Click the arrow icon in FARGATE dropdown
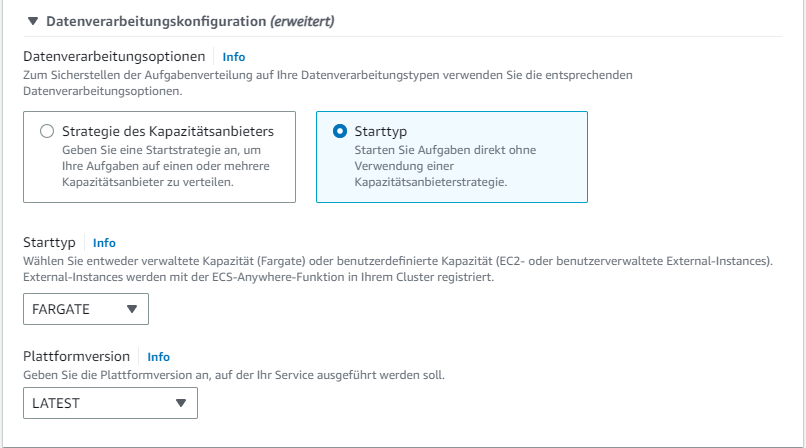 [x=132, y=309]
